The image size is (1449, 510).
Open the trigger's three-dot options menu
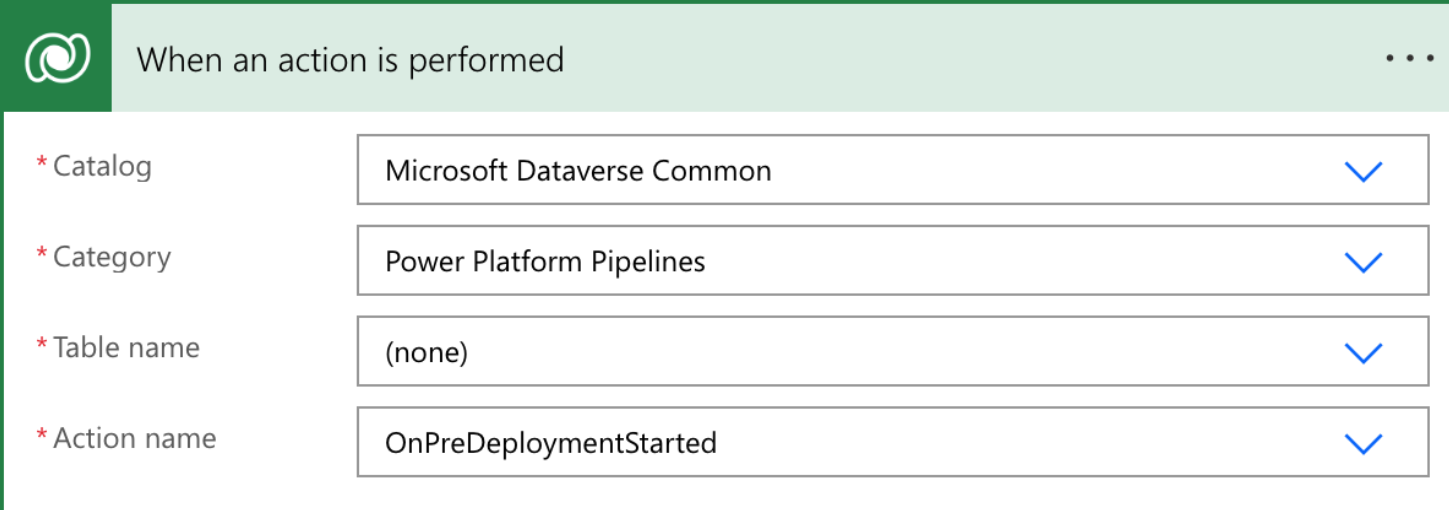pyautogui.click(x=1410, y=58)
